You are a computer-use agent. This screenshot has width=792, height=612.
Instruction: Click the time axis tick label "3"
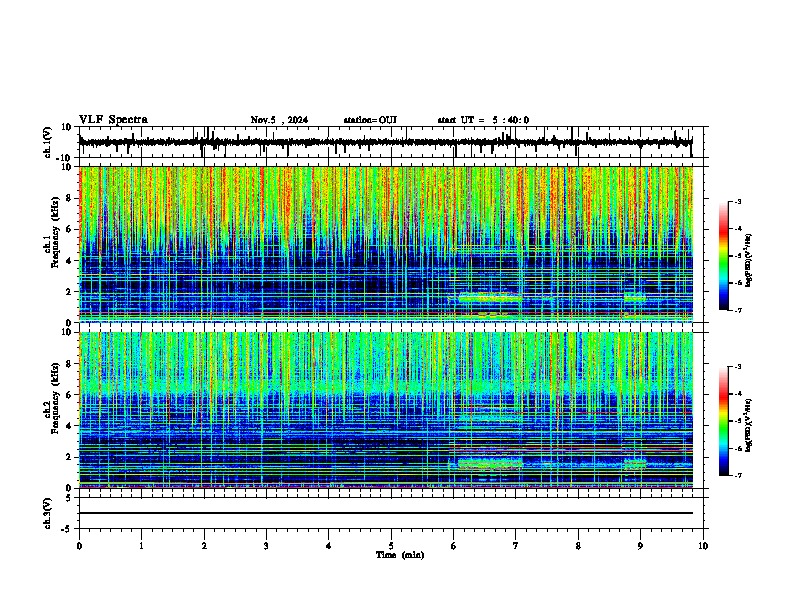coord(266,546)
